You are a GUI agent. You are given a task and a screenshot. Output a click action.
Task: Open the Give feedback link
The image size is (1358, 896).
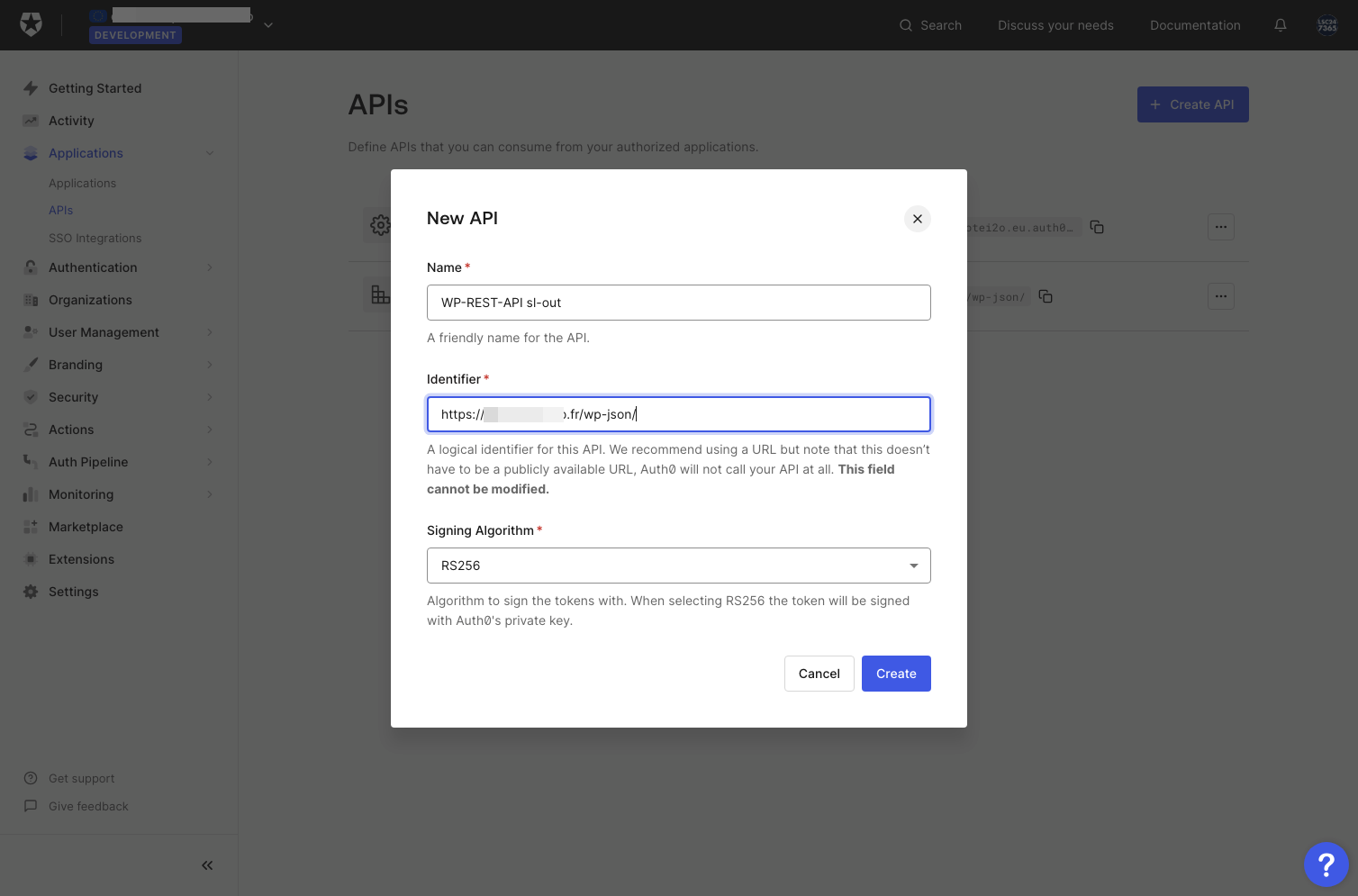(88, 806)
